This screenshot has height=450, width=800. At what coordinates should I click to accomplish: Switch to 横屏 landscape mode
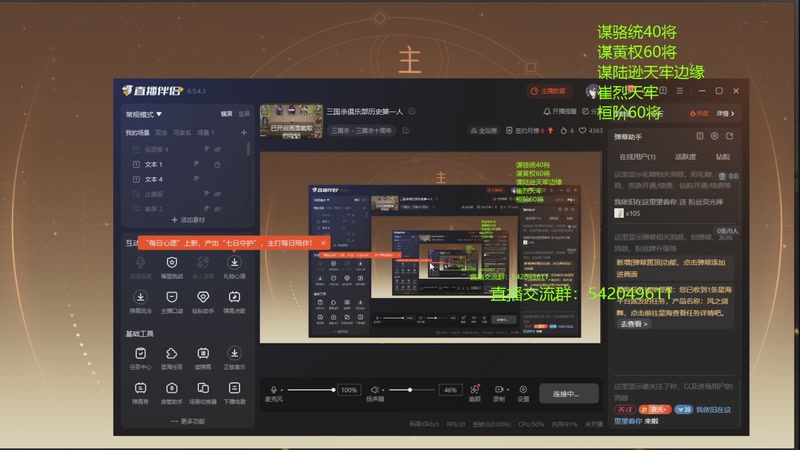(x=227, y=114)
